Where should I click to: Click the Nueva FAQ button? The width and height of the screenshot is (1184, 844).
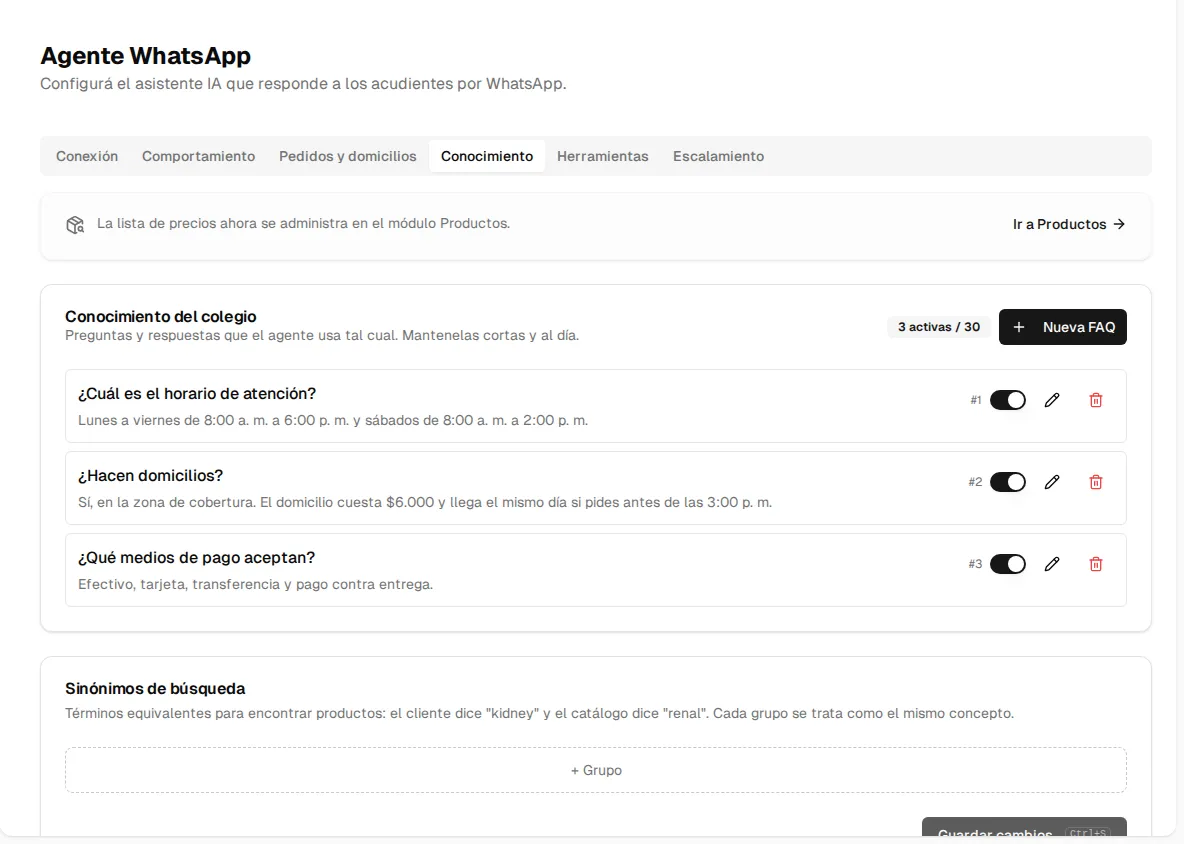tap(1062, 327)
